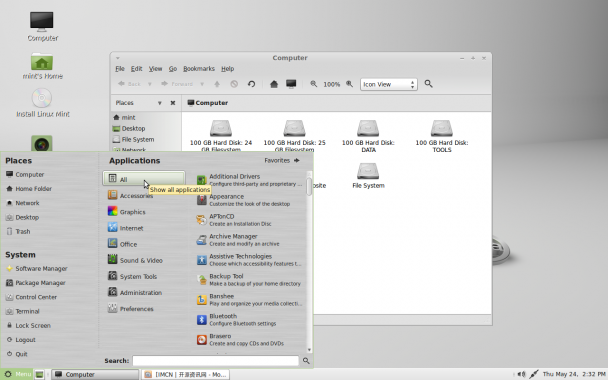Select the Internet category
This screenshot has height=380, width=608.
pos(143,228)
